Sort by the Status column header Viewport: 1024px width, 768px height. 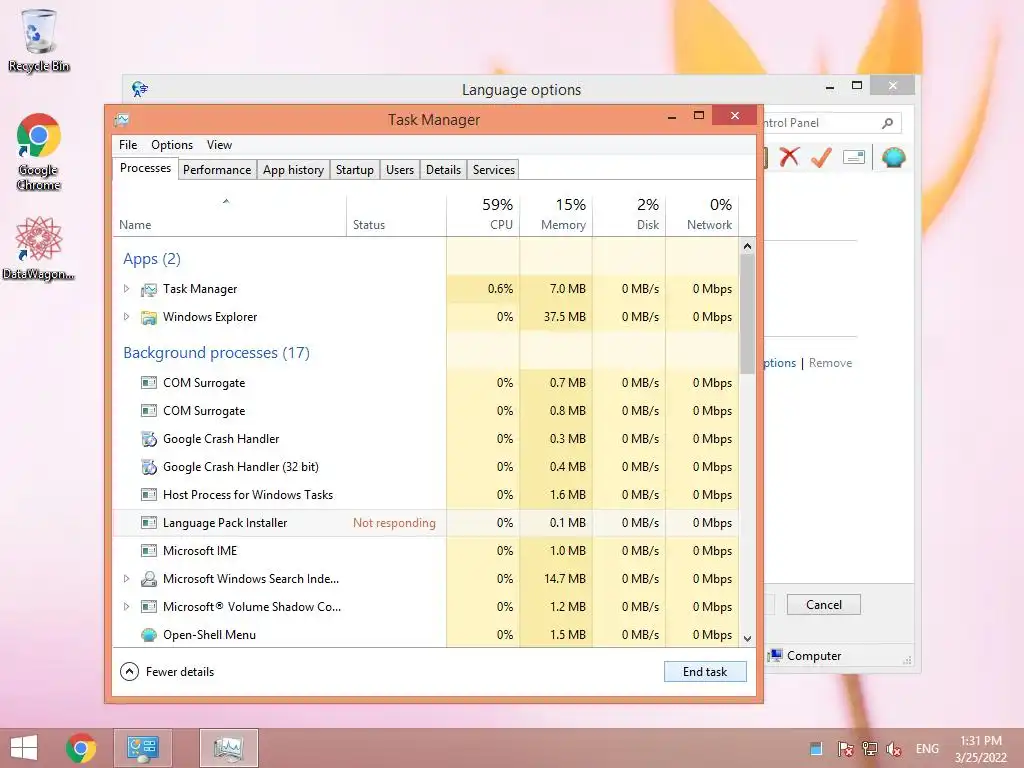coord(396,215)
